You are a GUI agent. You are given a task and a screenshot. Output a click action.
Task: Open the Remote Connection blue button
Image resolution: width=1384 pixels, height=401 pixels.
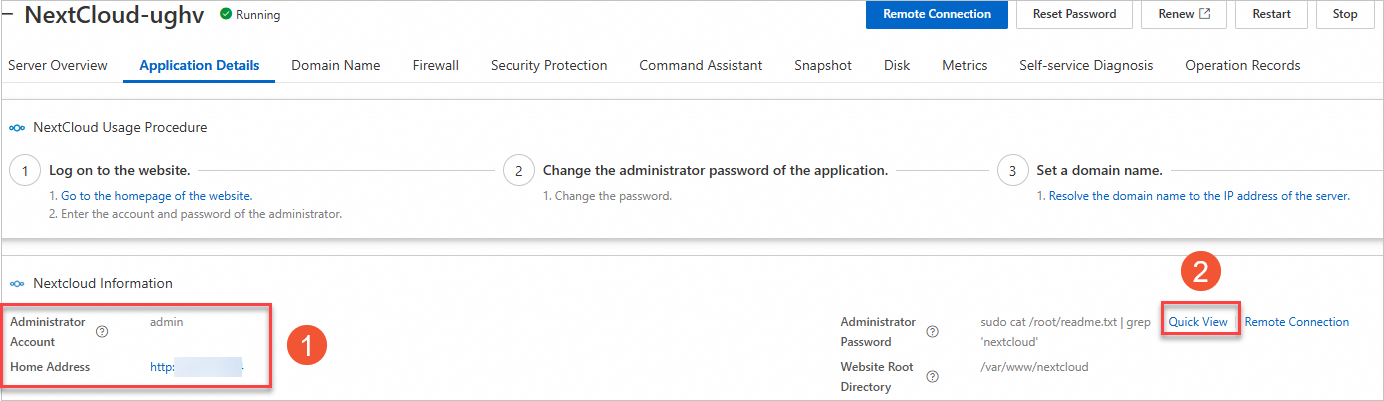pos(937,14)
